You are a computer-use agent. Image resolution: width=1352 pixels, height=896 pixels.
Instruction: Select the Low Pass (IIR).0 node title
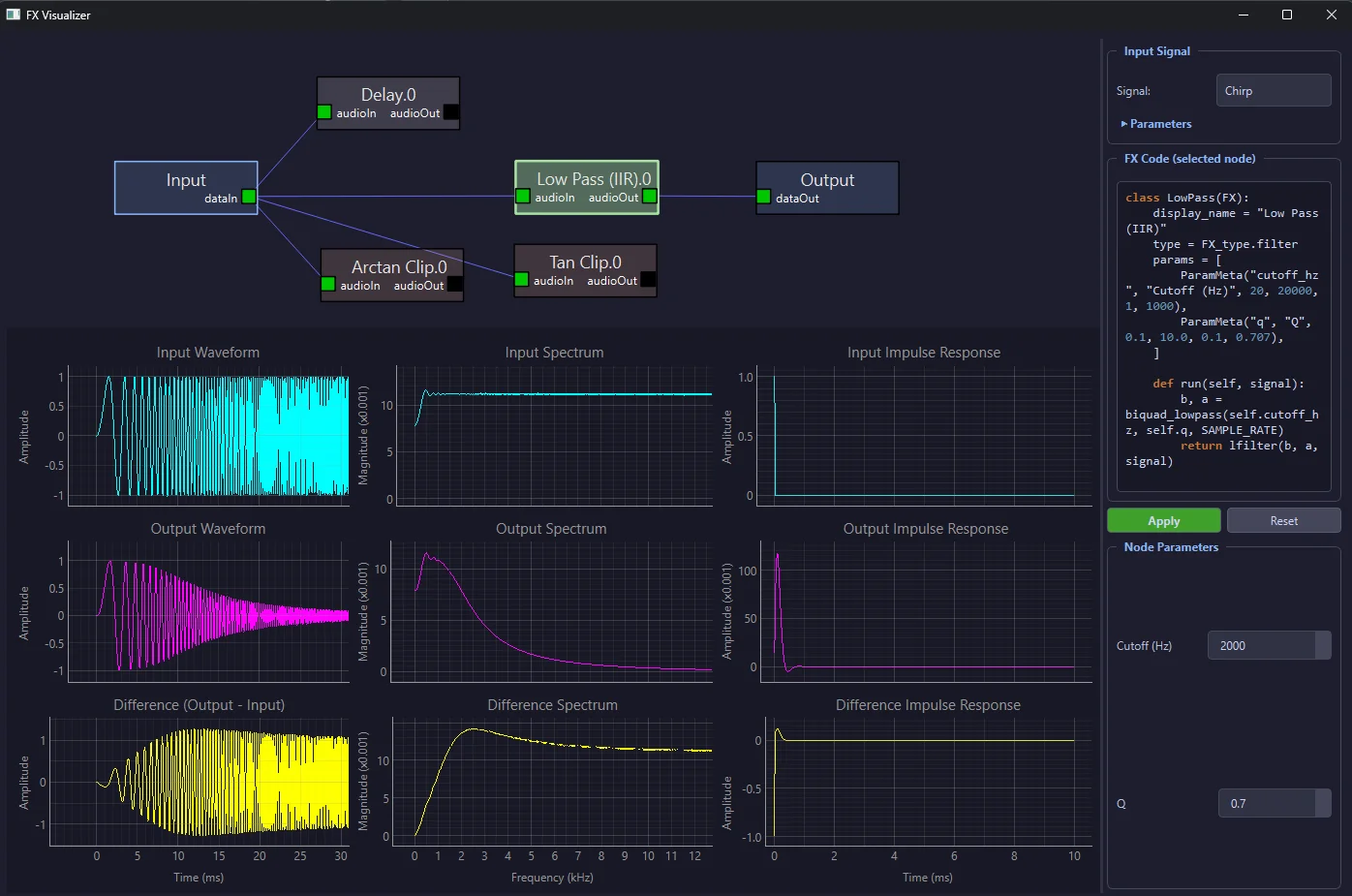point(594,179)
